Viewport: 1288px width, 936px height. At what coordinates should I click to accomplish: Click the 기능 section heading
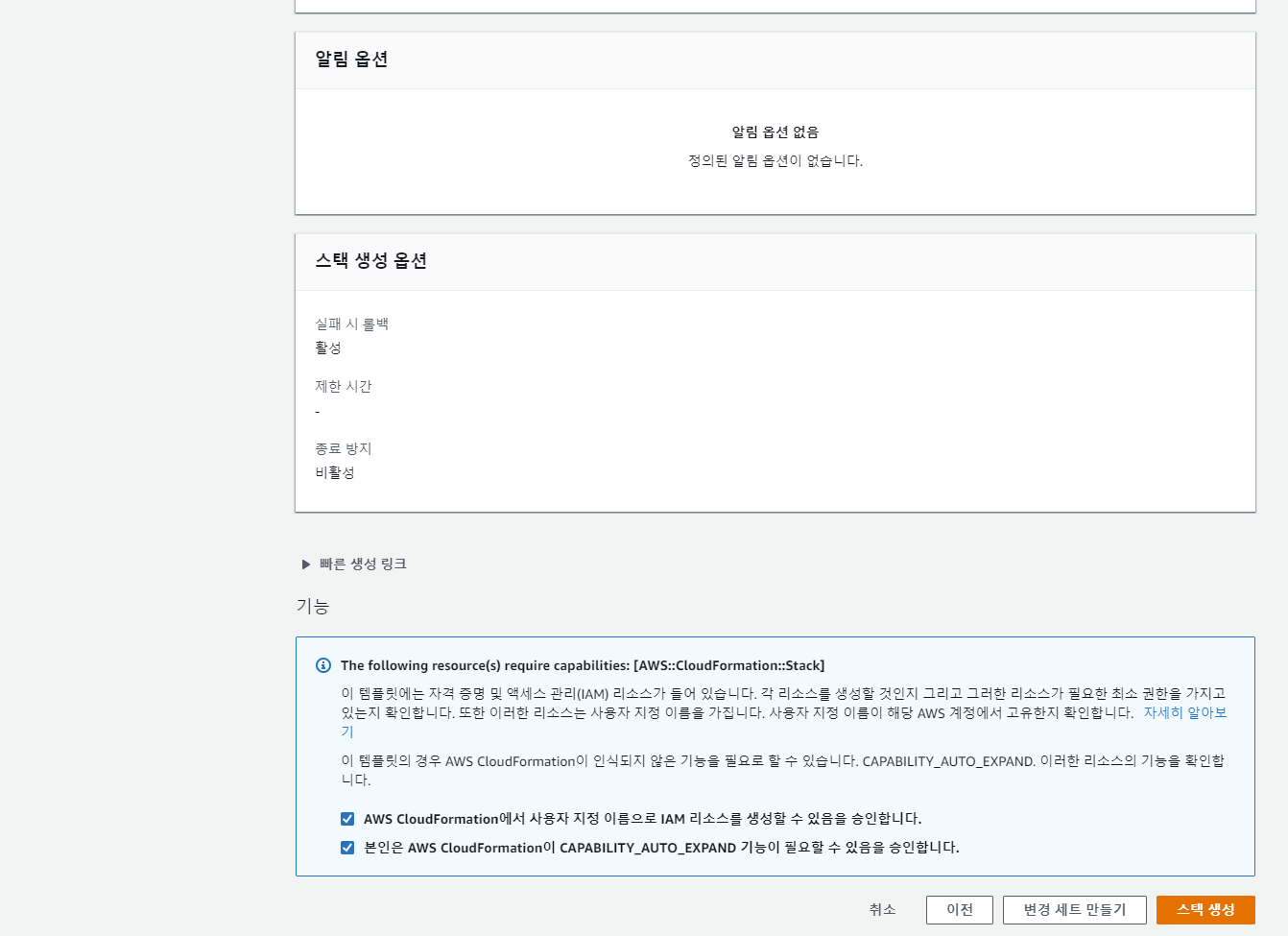click(313, 607)
